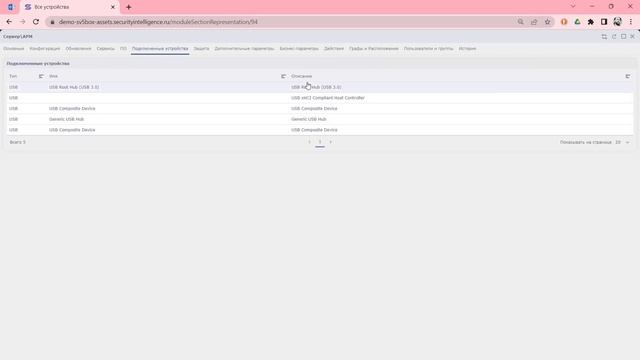640x360 pixels.
Task: Switch to the Конфигурация tab
Action: (x=44, y=49)
